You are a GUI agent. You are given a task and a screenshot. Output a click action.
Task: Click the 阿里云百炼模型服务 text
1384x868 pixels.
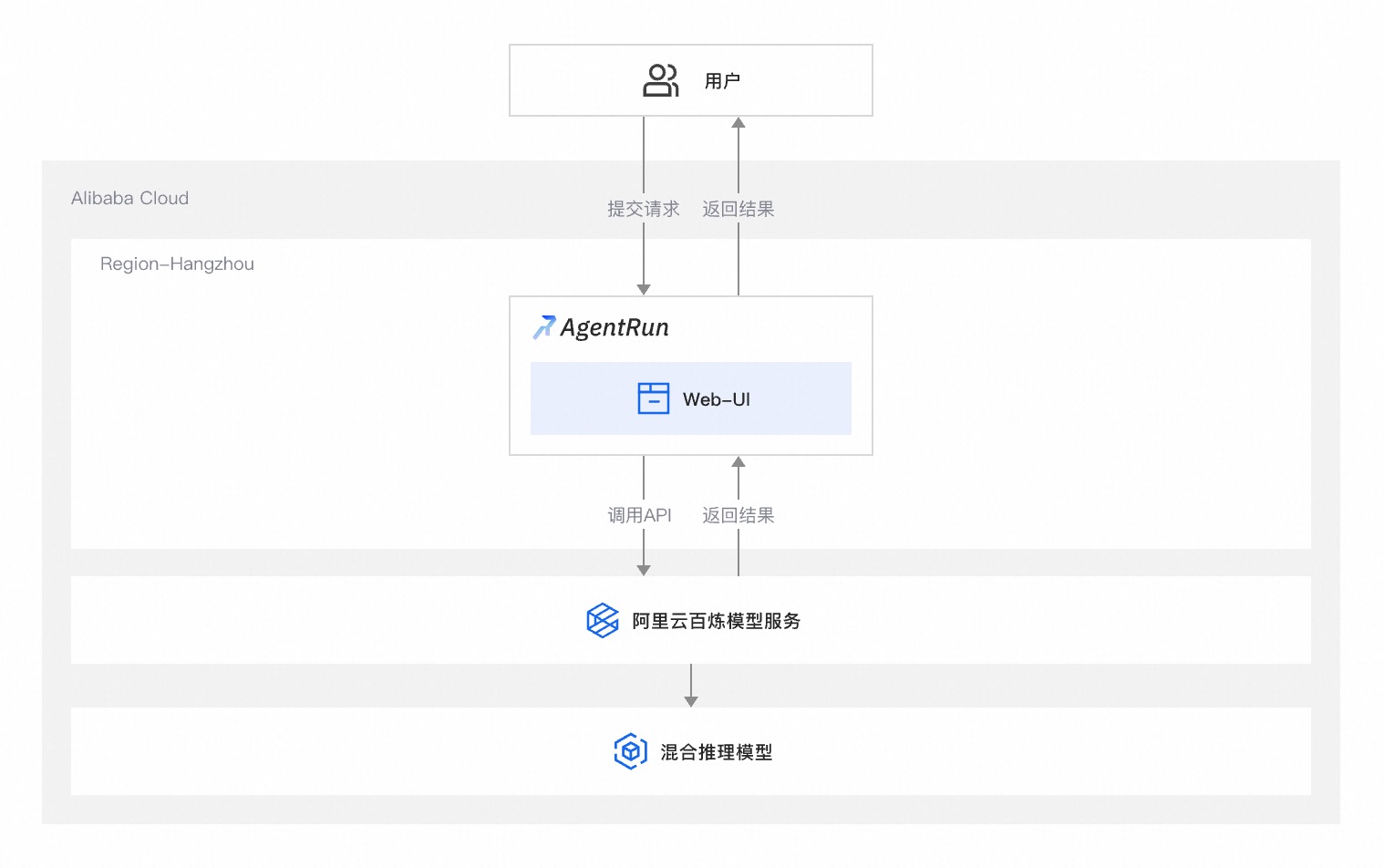click(x=717, y=621)
